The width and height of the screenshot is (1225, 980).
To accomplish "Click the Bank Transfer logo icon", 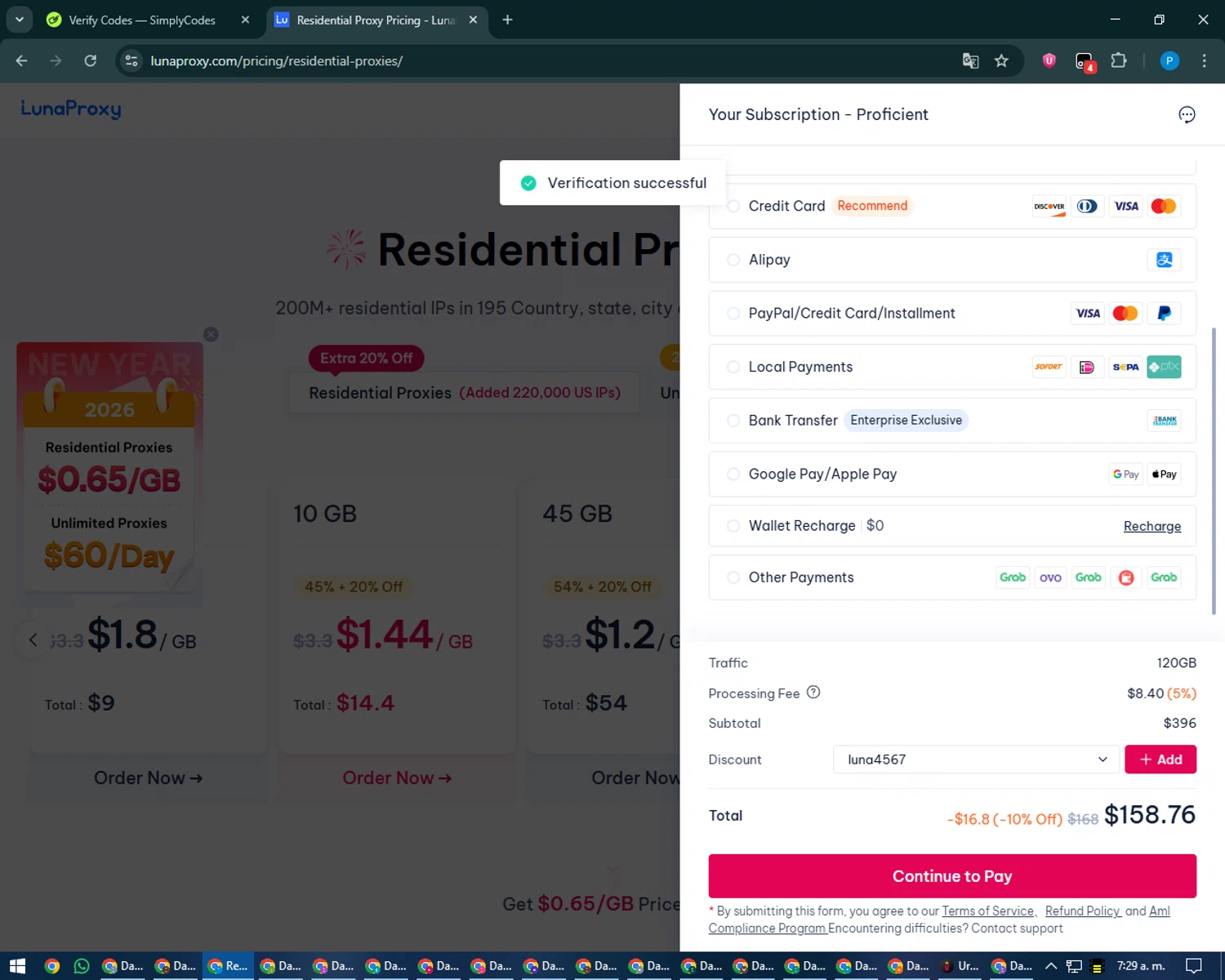I will pos(1165,421).
